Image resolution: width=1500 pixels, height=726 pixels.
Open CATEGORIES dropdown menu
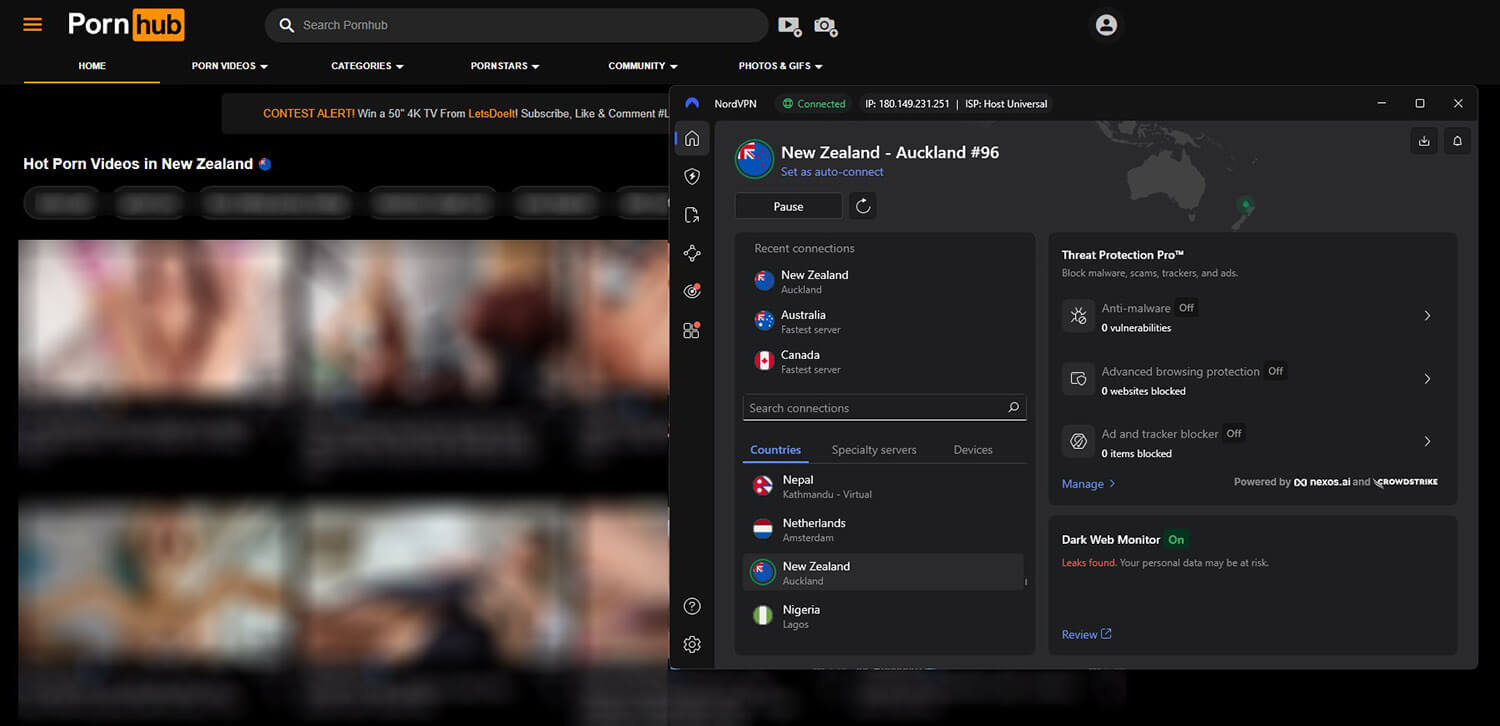[x=367, y=66]
